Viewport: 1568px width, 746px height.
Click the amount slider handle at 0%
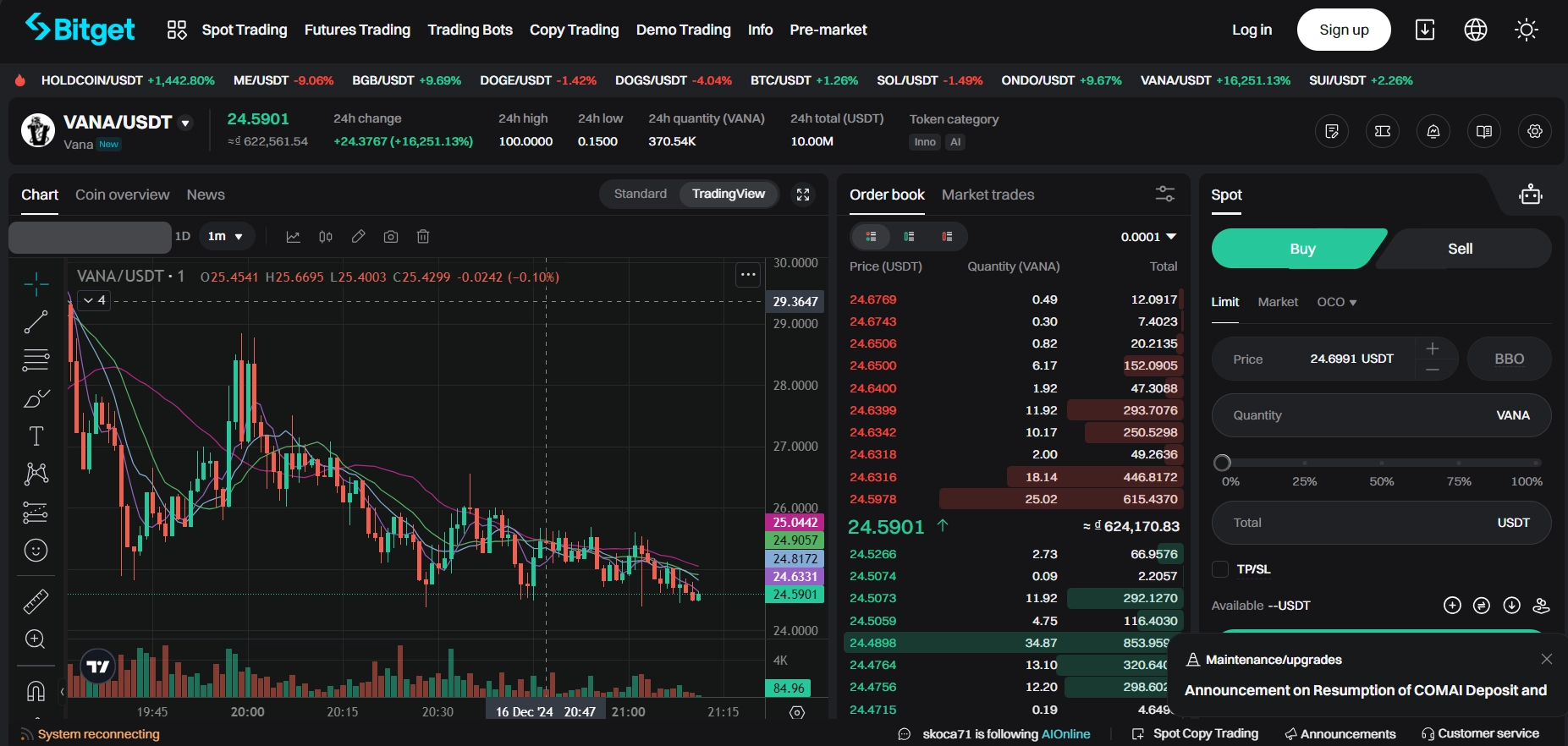[1222, 463]
